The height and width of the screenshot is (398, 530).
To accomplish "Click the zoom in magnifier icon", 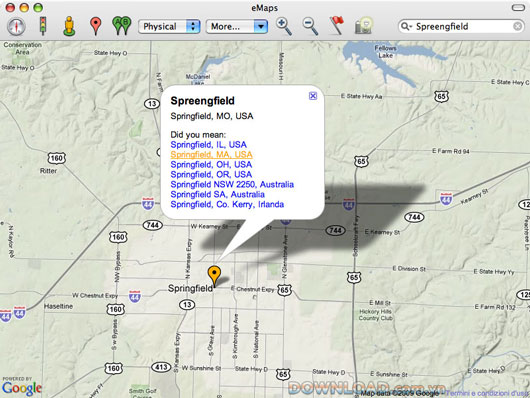I will click(x=284, y=26).
